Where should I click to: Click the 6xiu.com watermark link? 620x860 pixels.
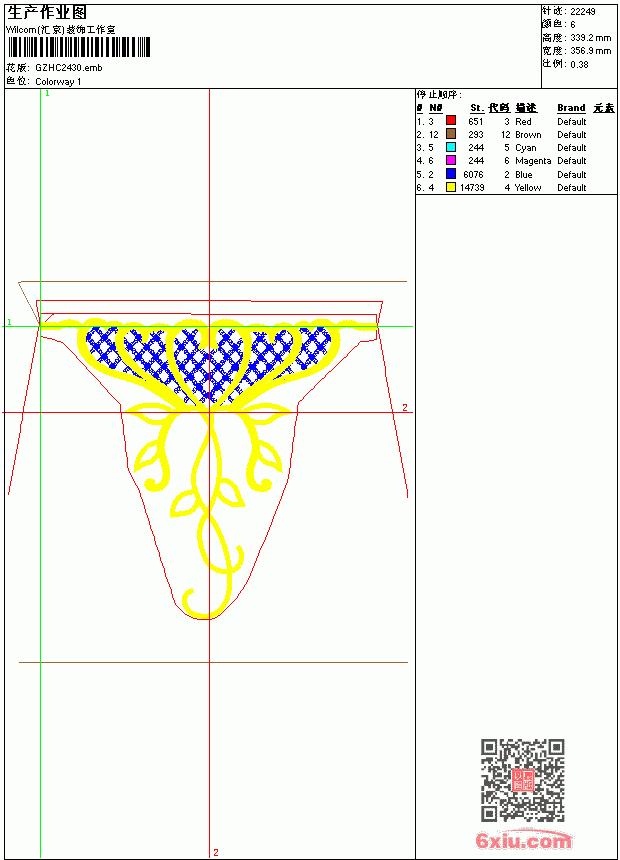(x=523, y=841)
